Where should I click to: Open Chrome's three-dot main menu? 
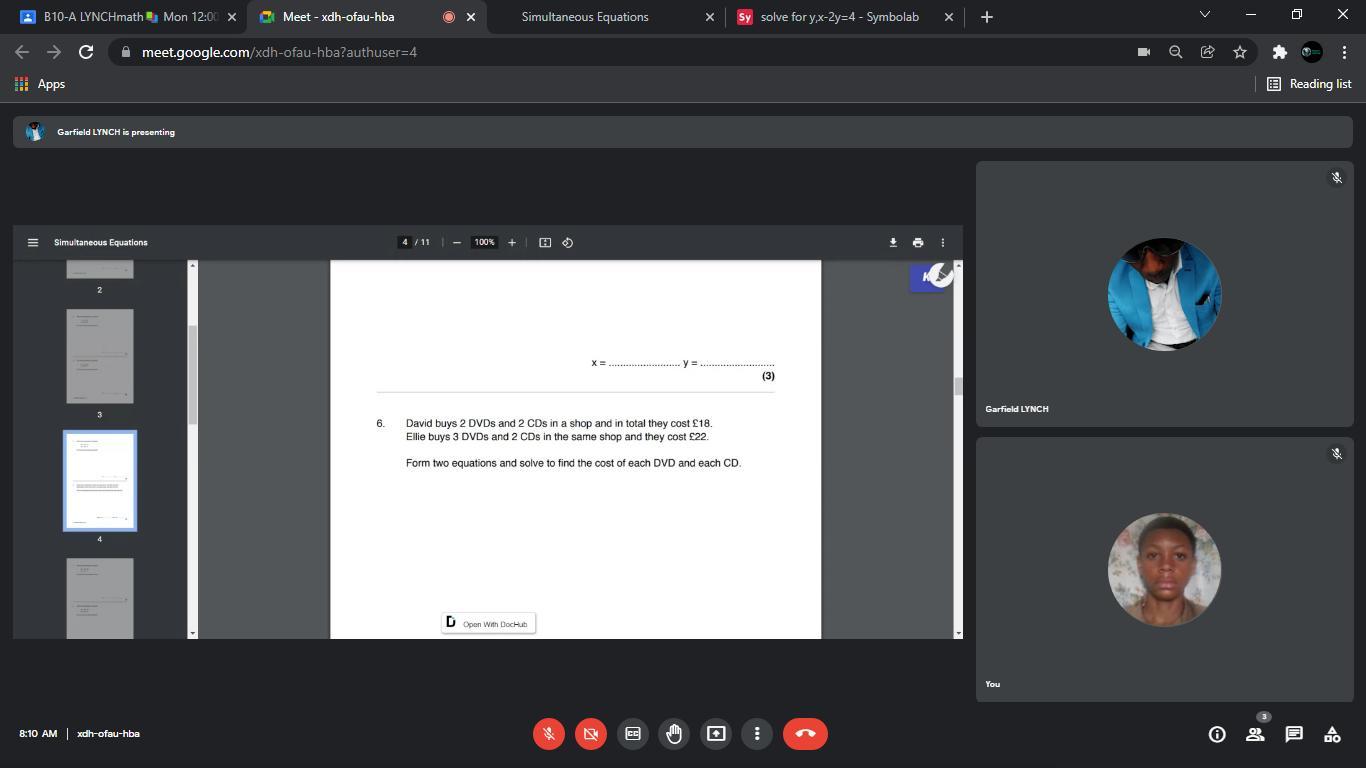pos(1344,52)
